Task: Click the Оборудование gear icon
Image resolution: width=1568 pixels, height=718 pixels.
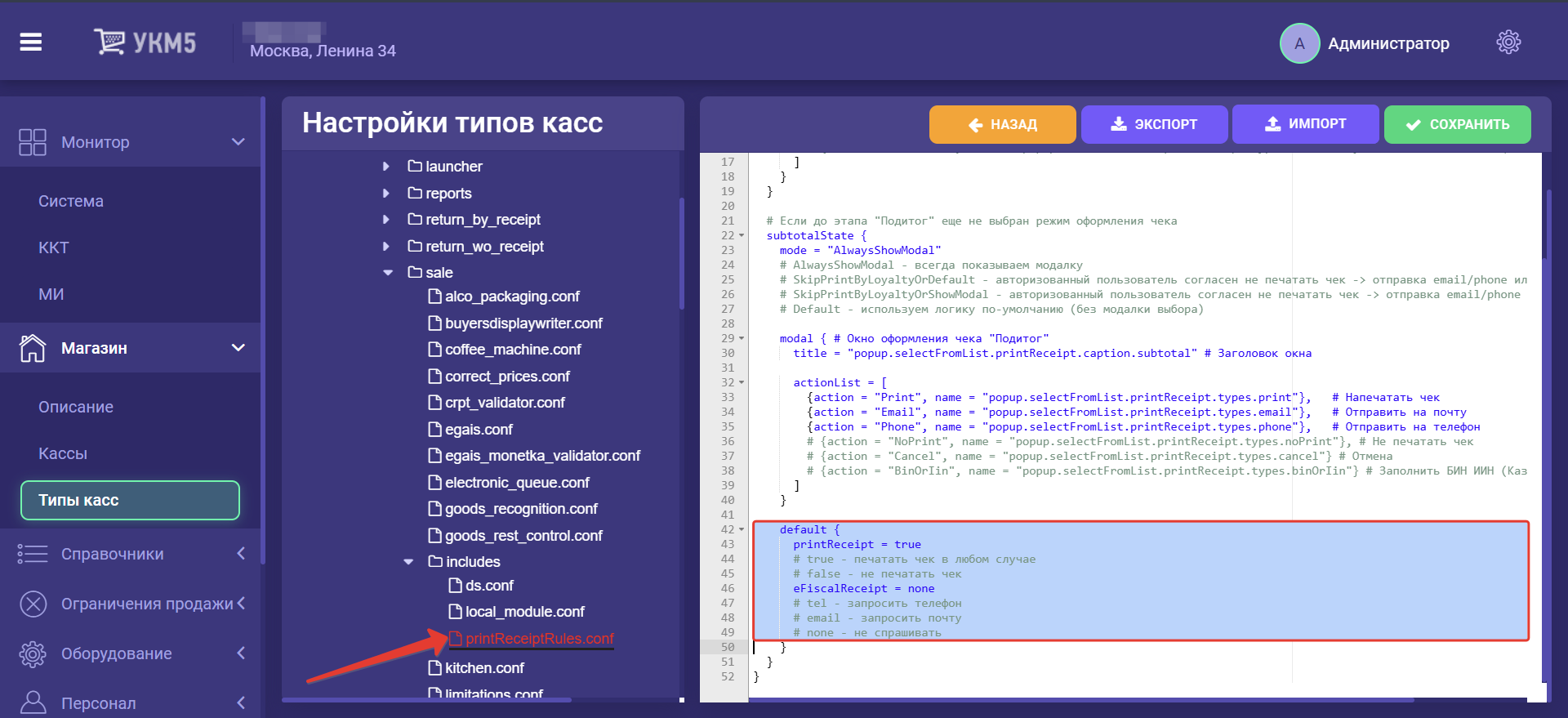Action: [33, 653]
